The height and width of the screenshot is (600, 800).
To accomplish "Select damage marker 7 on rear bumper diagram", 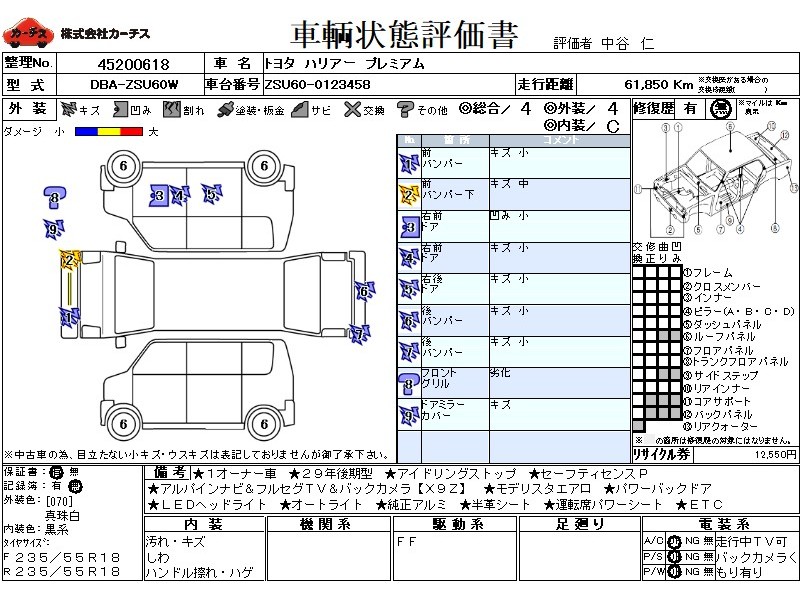I will 360,334.
